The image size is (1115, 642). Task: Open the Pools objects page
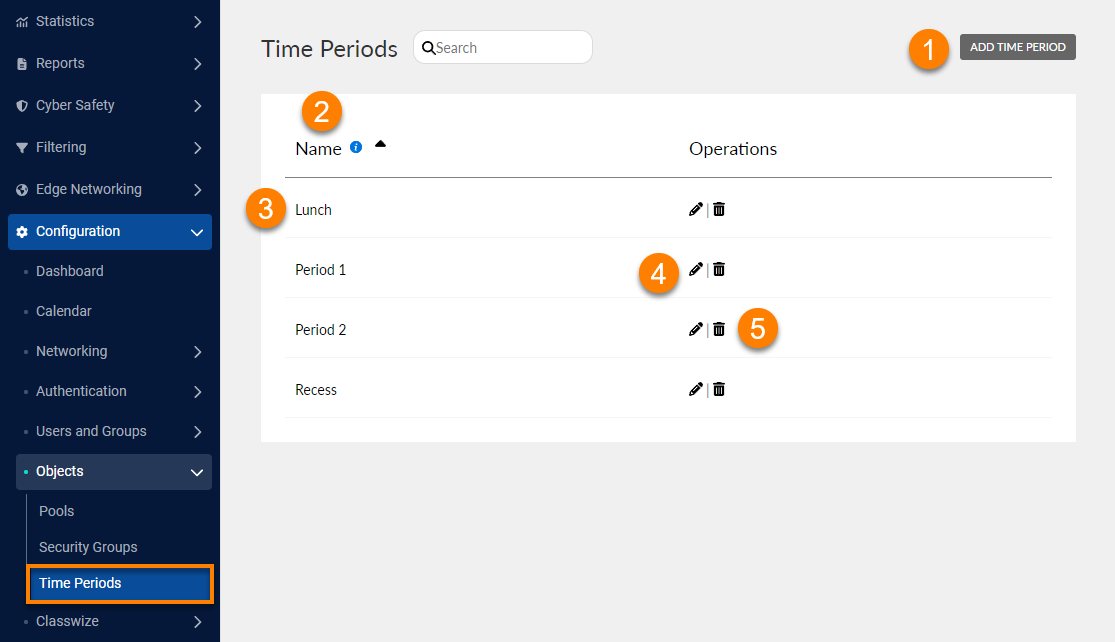pos(57,511)
